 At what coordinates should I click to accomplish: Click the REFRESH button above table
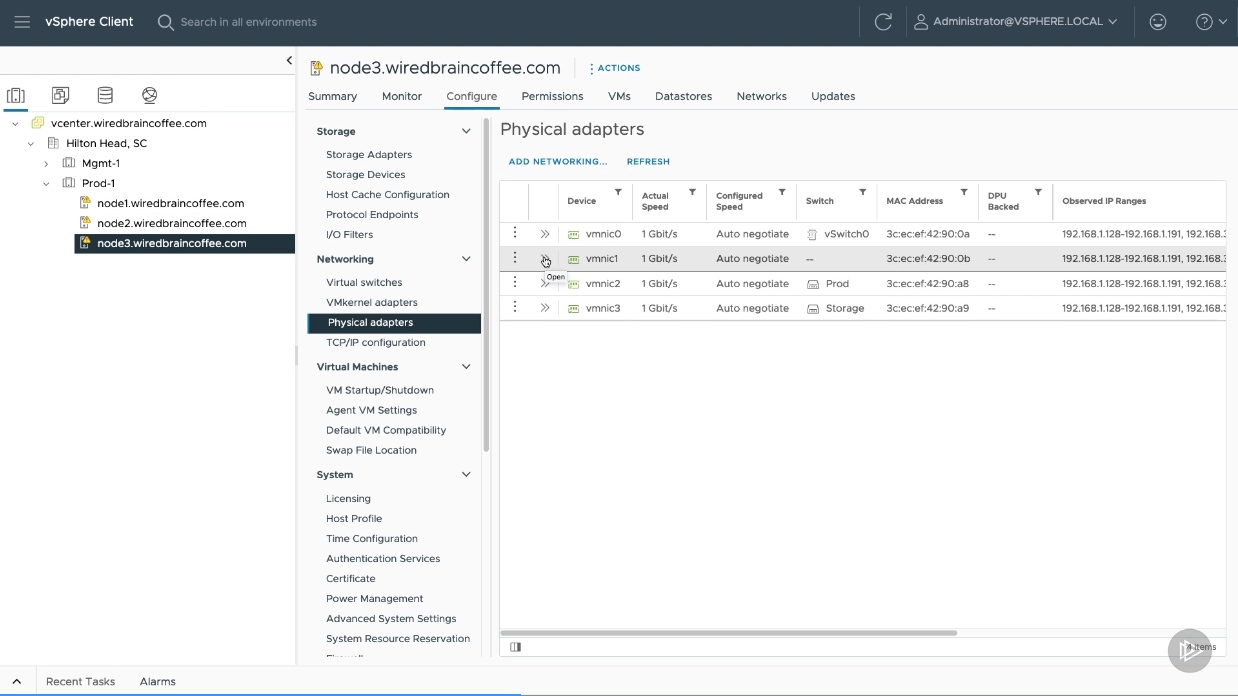pos(648,161)
